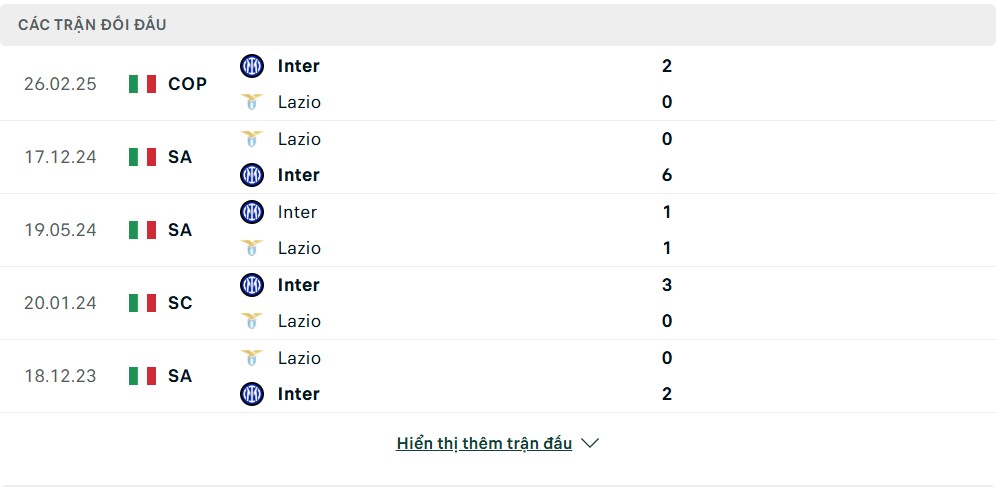The height and width of the screenshot is (487, 996).
Task: Click Italy flag beside SC competition
Action: coord(142,303)
